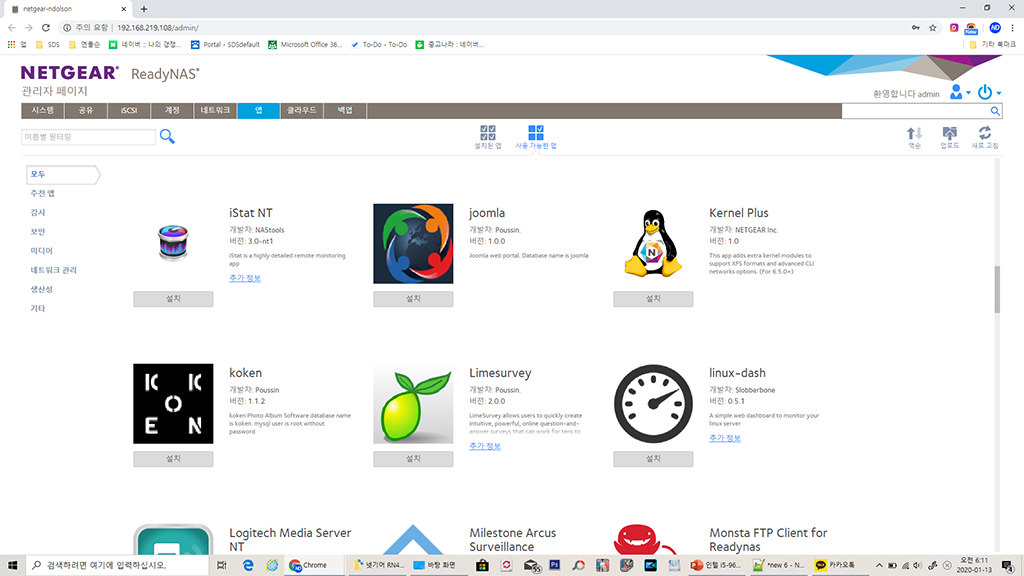Open KakaoTalk taskbar item

point(835,565)
